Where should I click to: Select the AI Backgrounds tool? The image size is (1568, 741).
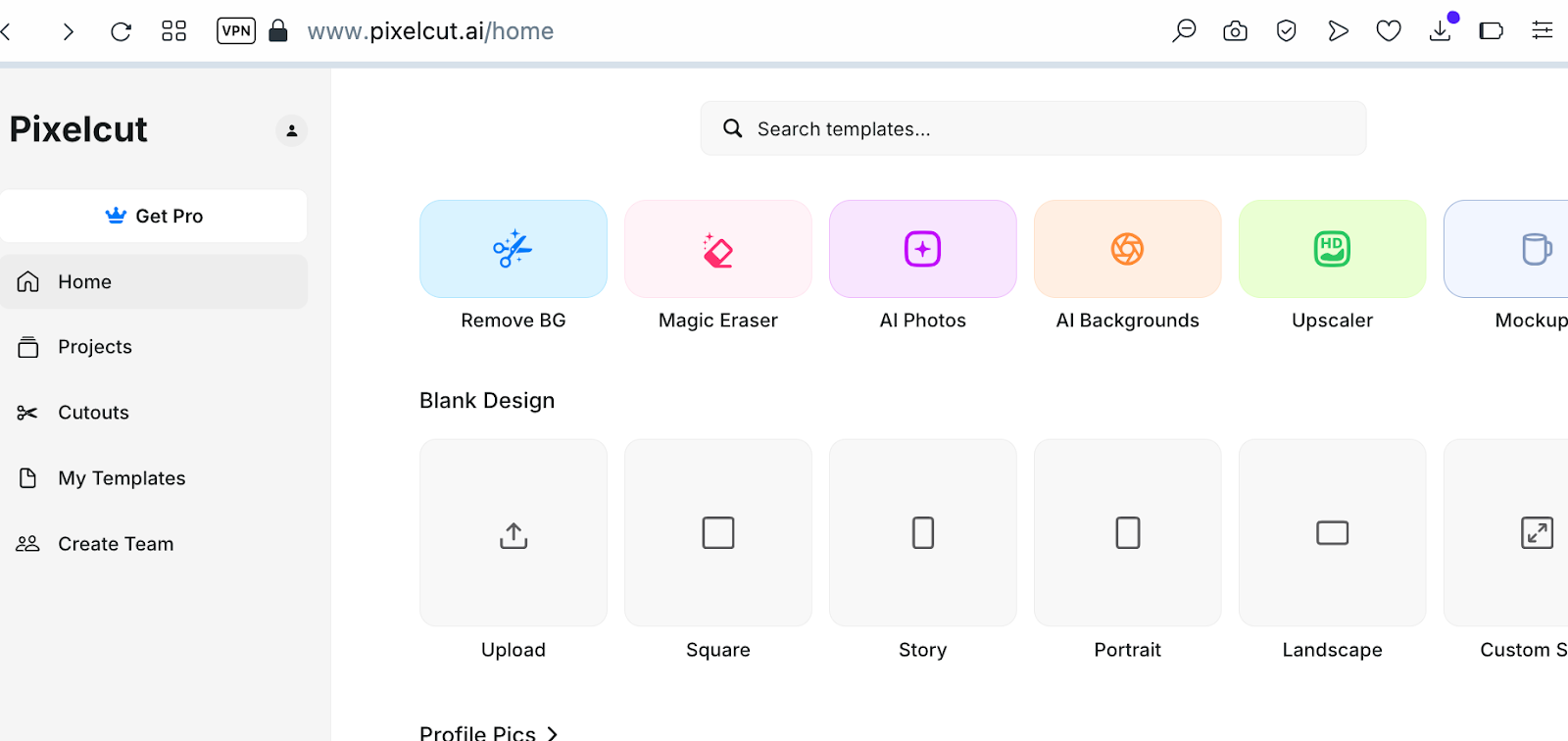[1128, 249]
